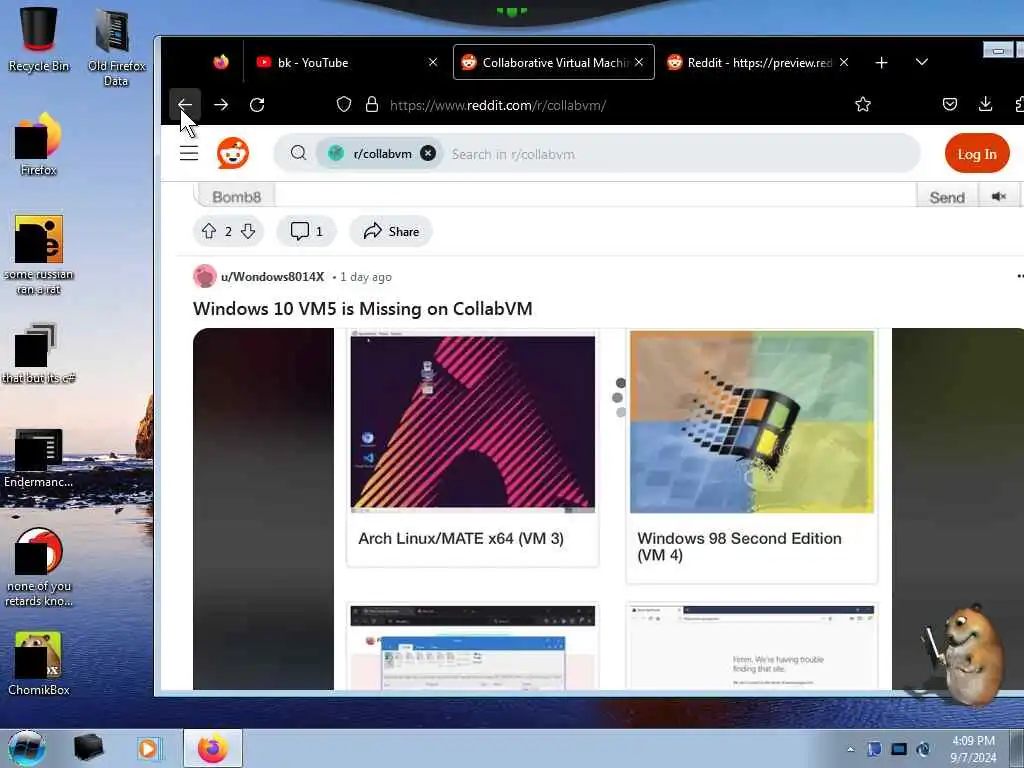Screen dimensions: 1024x768
Task: Show hidden tray icons arrow
Action: 850,749
